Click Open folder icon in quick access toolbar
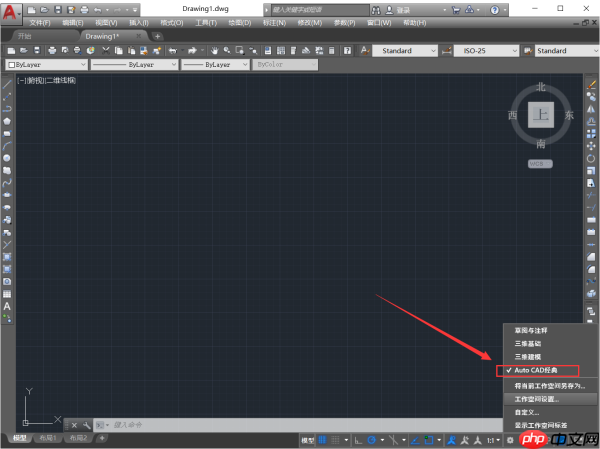600x449 pixels. coord(45,10)
